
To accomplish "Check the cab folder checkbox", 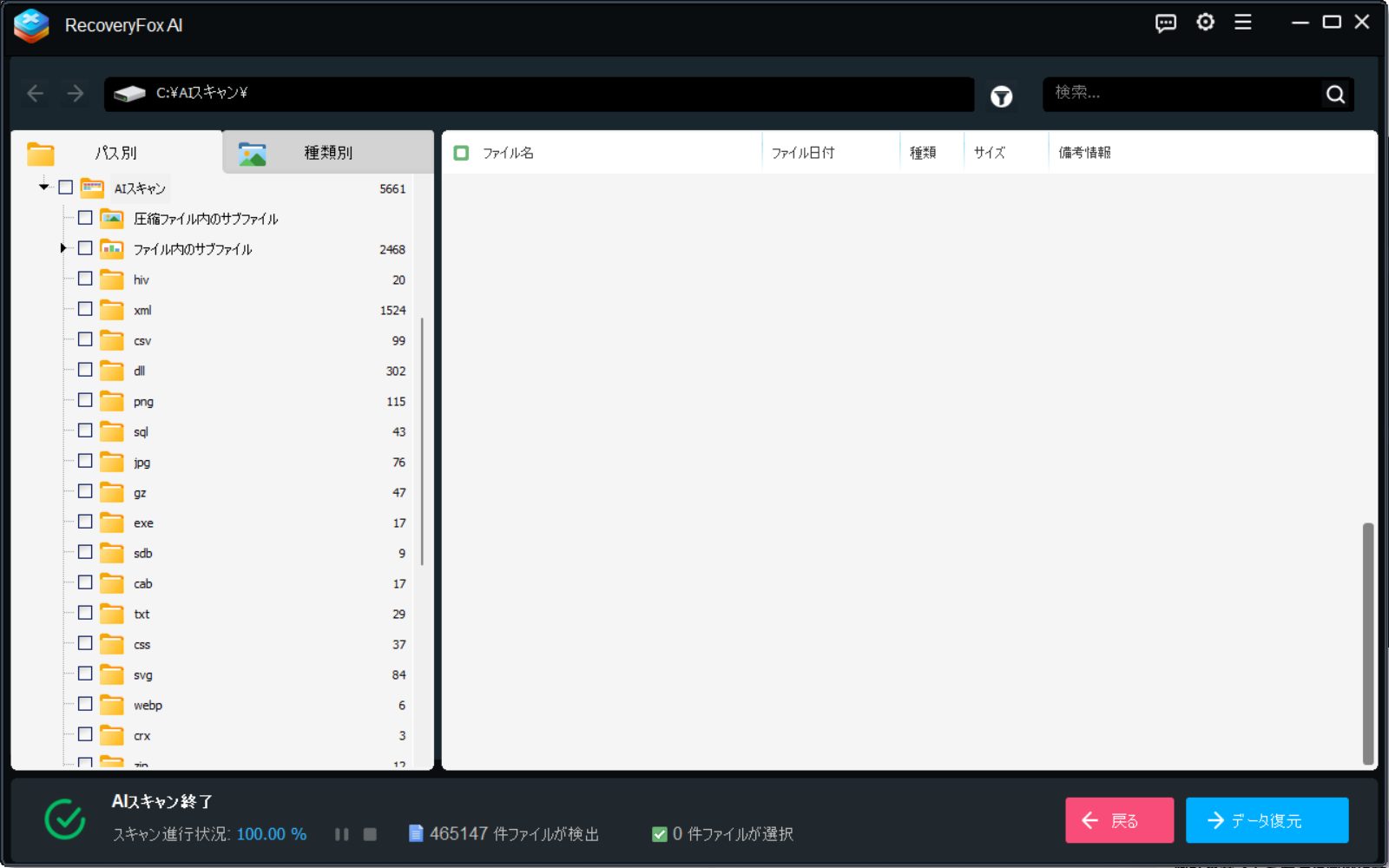I will click(85, 582).
